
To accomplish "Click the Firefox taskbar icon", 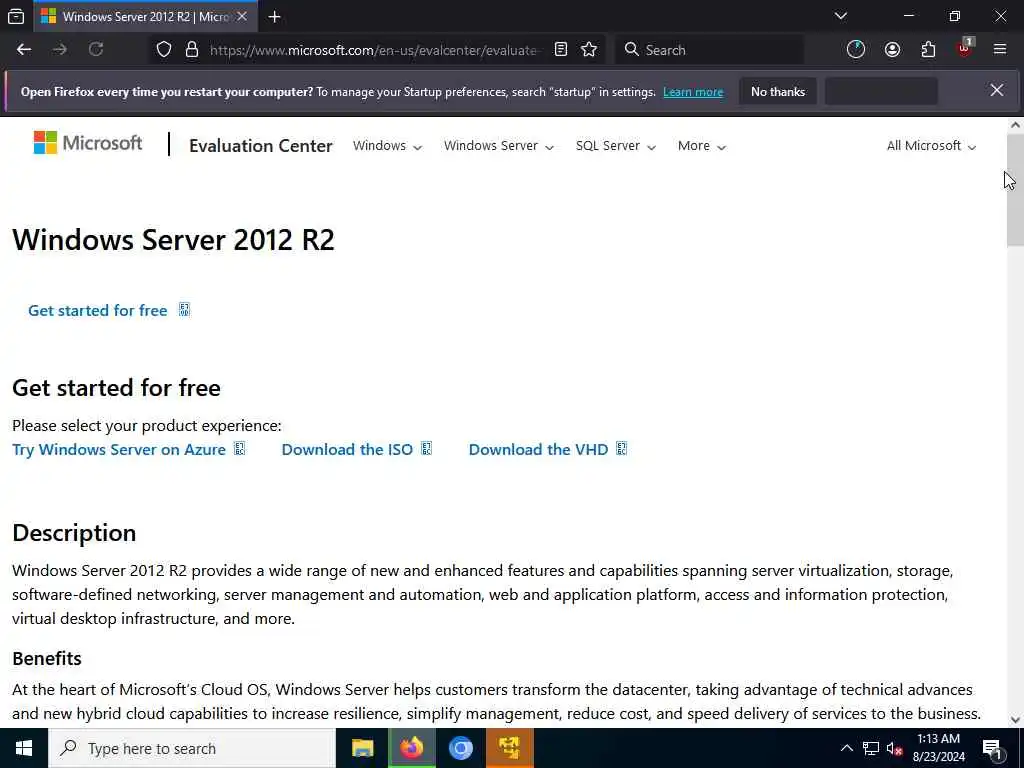I will tap(411, 748).
